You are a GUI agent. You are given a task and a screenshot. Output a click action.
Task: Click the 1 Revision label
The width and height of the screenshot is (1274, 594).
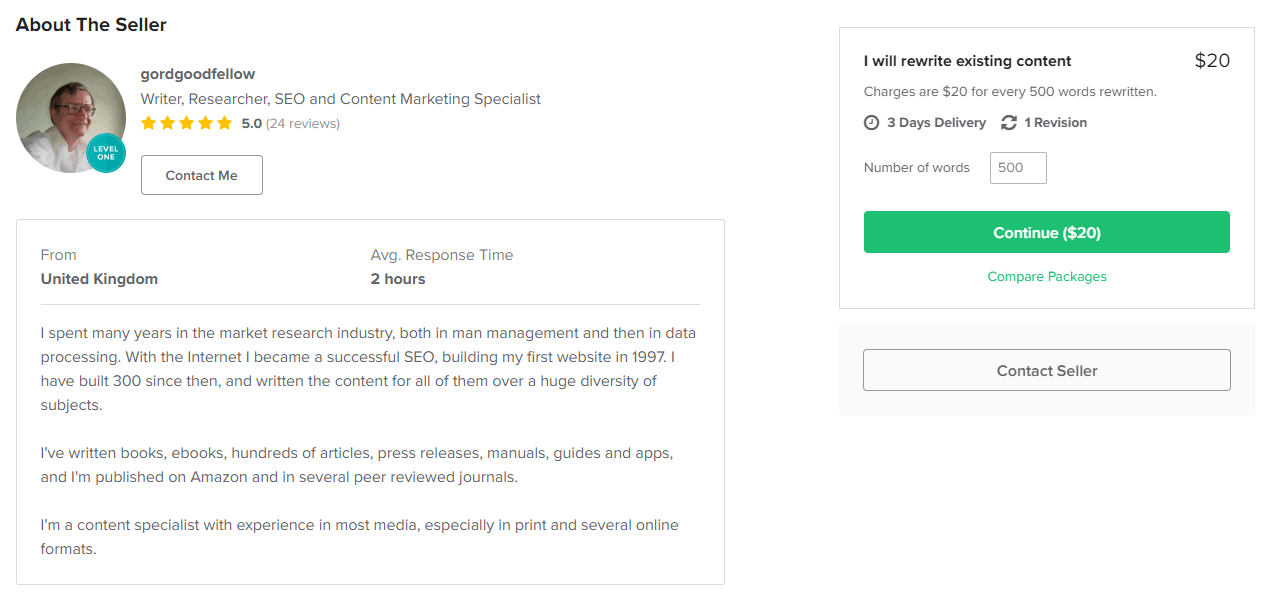1055,123
